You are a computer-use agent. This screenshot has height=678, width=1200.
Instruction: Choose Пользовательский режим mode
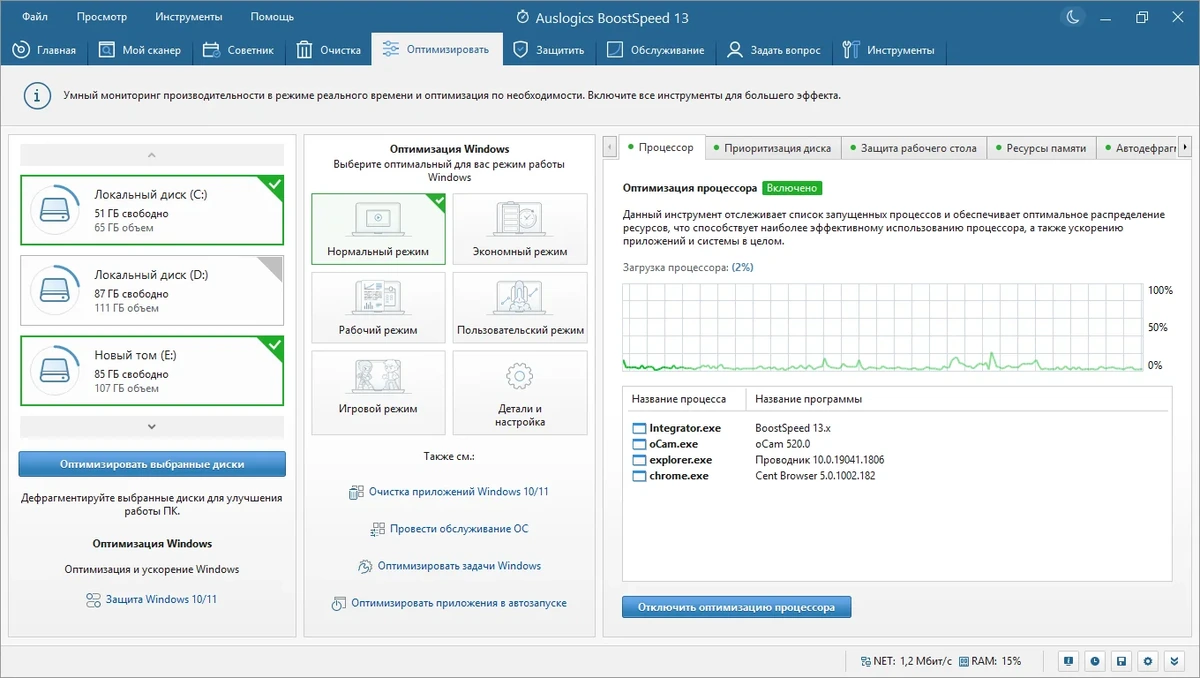click(520, 307)
